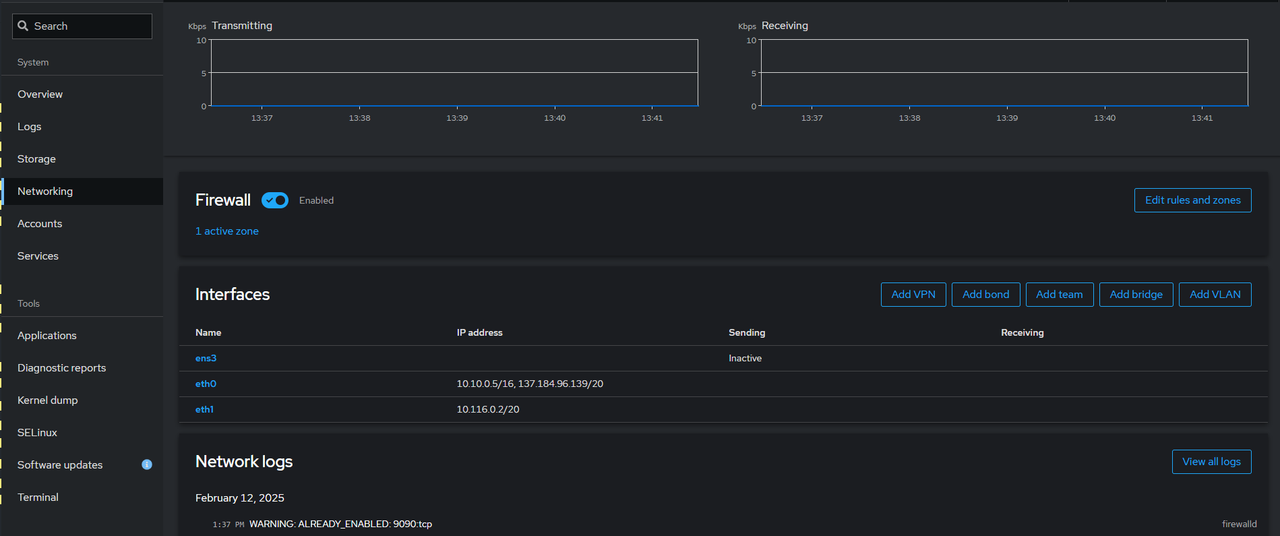This screenshot has width=1280, height=536.
Task: Open the eth0 interface link
Action: click(205, 384)
